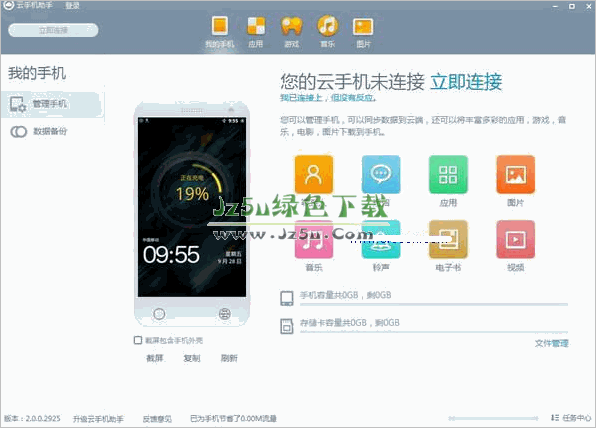This screenshot has height=428, width=596.
Task: Click the 刷新 refresh button
Action: tap(229, 358)
